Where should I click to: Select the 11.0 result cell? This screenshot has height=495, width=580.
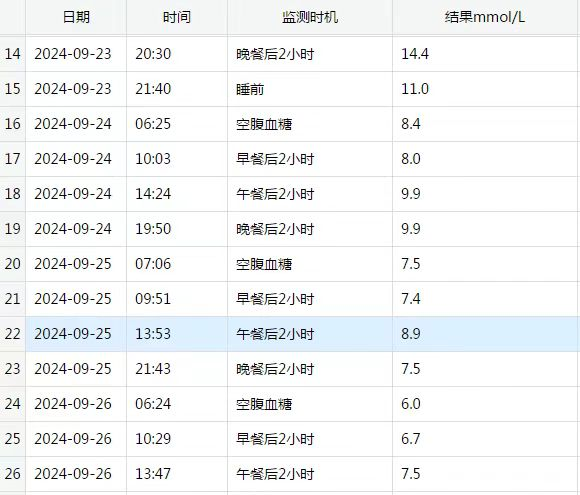[486, 89]
